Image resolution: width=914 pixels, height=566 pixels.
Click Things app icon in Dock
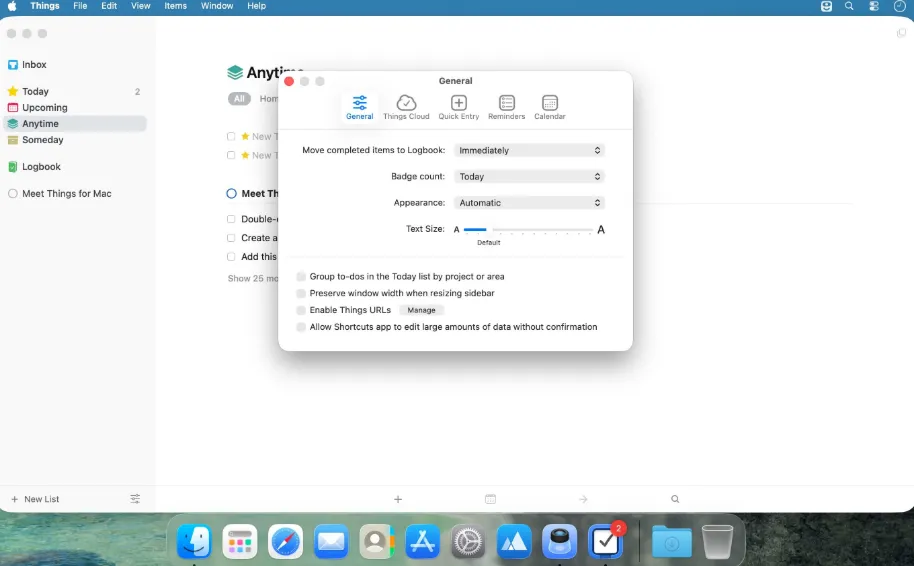(x=605, y=542)
